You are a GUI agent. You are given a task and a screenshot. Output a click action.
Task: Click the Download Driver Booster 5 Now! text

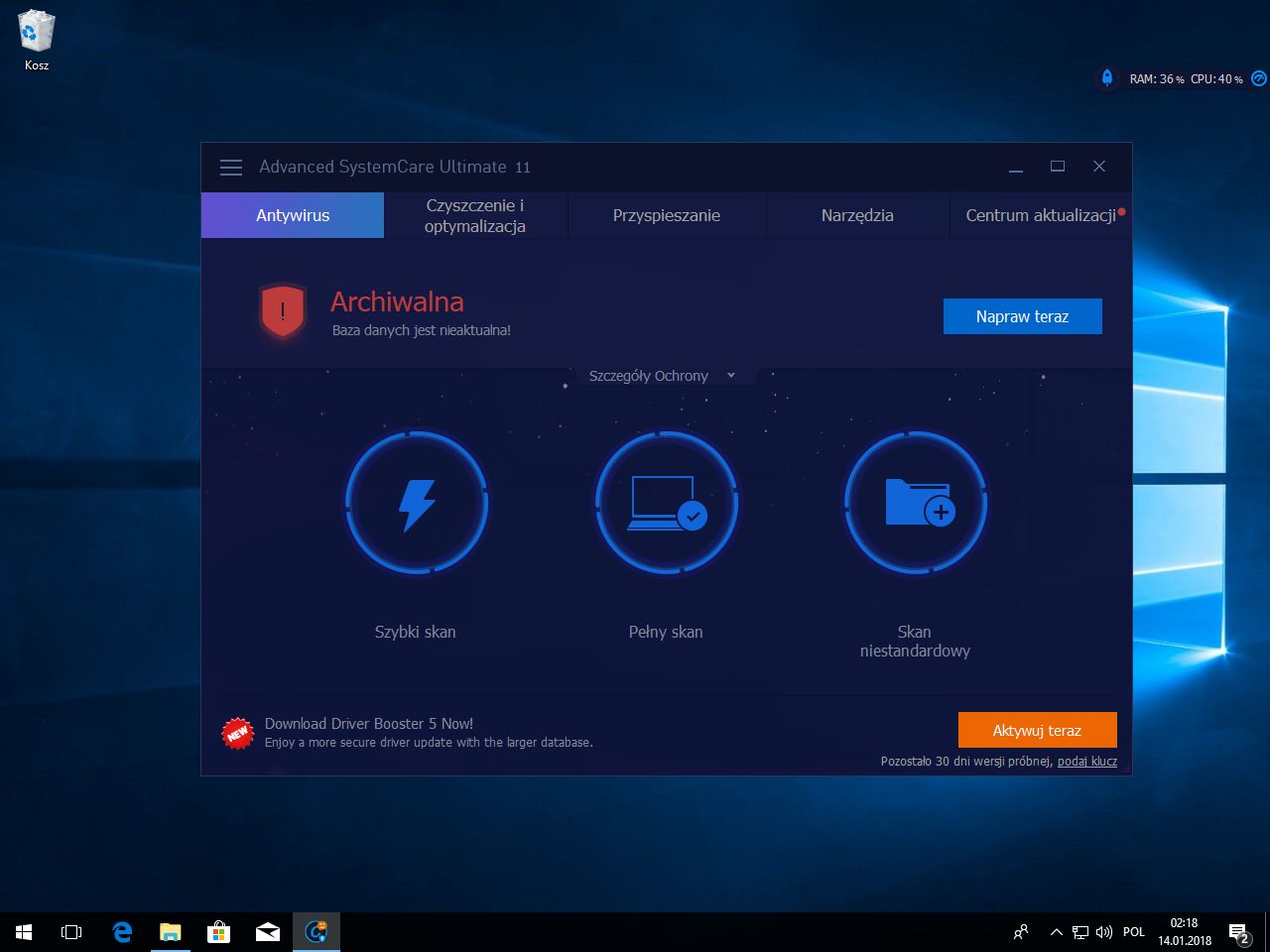point(369,724)
